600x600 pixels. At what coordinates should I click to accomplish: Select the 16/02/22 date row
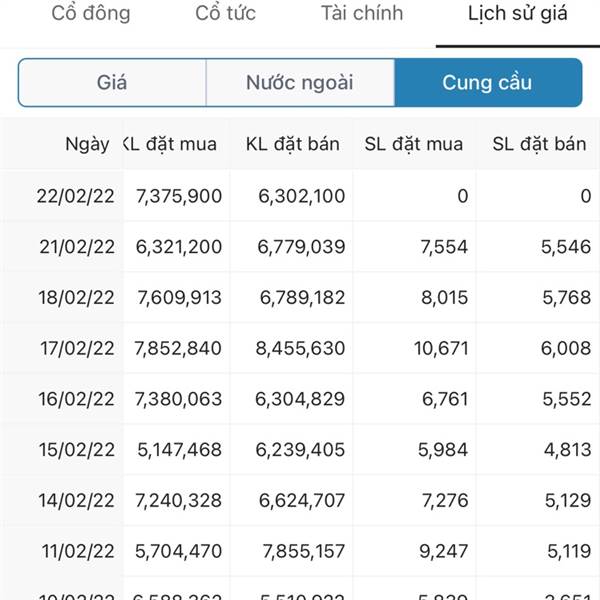(300, 399)
